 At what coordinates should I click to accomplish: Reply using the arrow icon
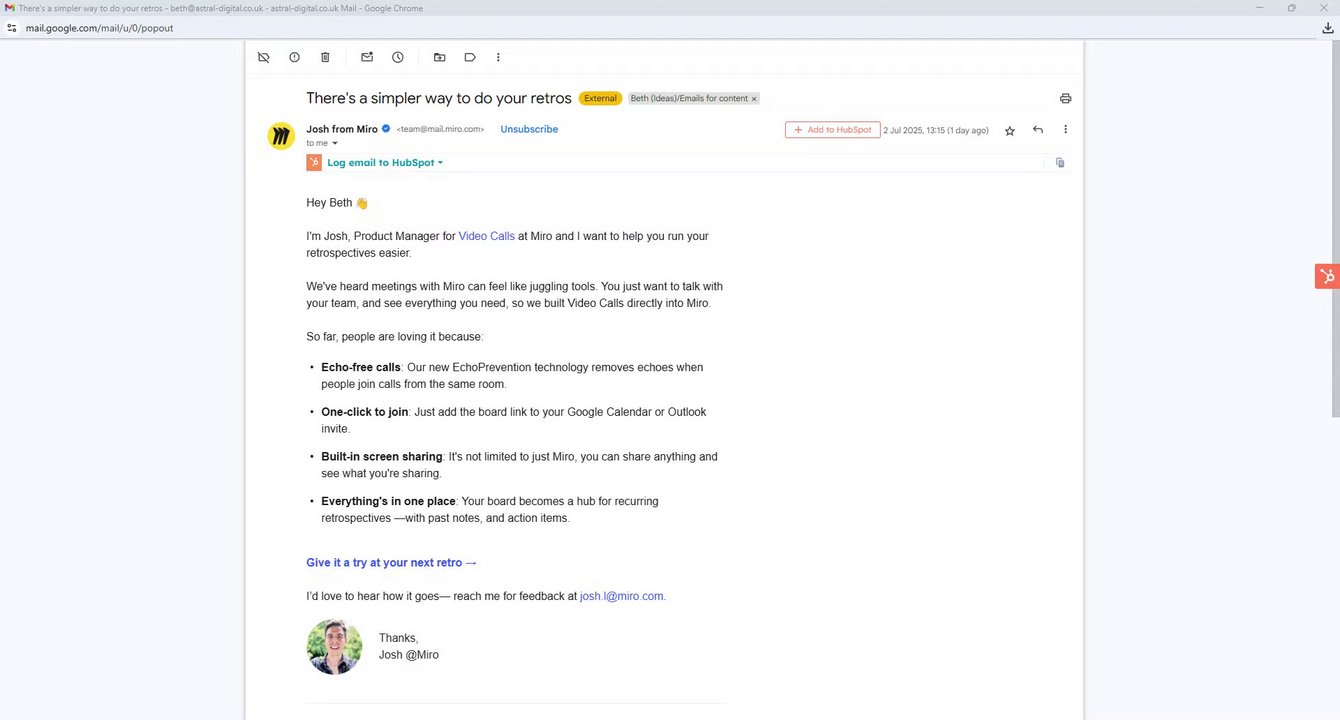point(1038,130)
